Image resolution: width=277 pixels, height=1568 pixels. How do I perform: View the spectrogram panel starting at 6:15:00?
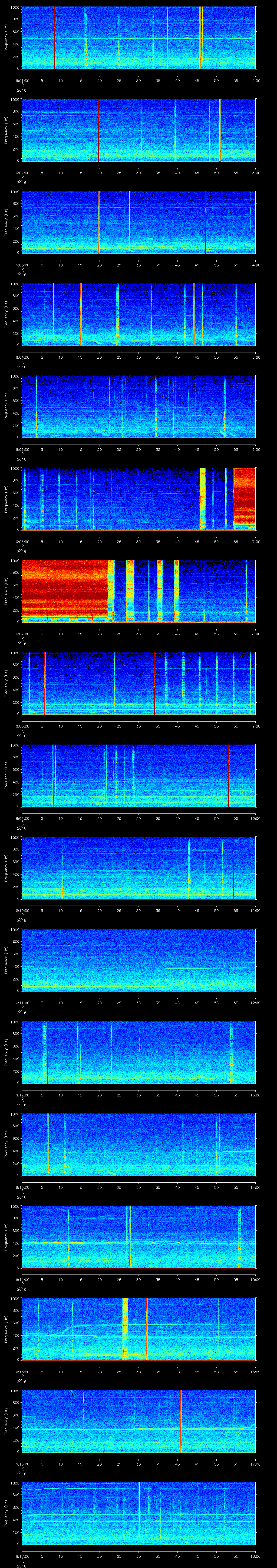tap(139, 1329)
